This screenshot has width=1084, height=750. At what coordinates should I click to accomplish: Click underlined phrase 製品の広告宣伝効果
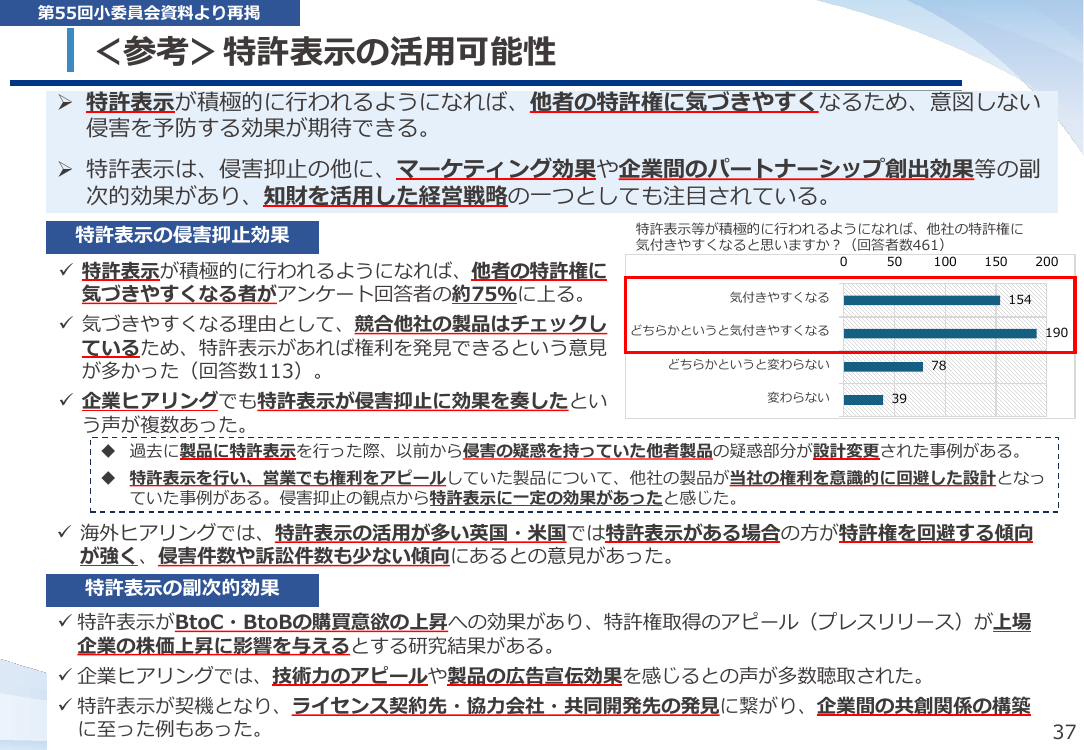pos(535,675)
